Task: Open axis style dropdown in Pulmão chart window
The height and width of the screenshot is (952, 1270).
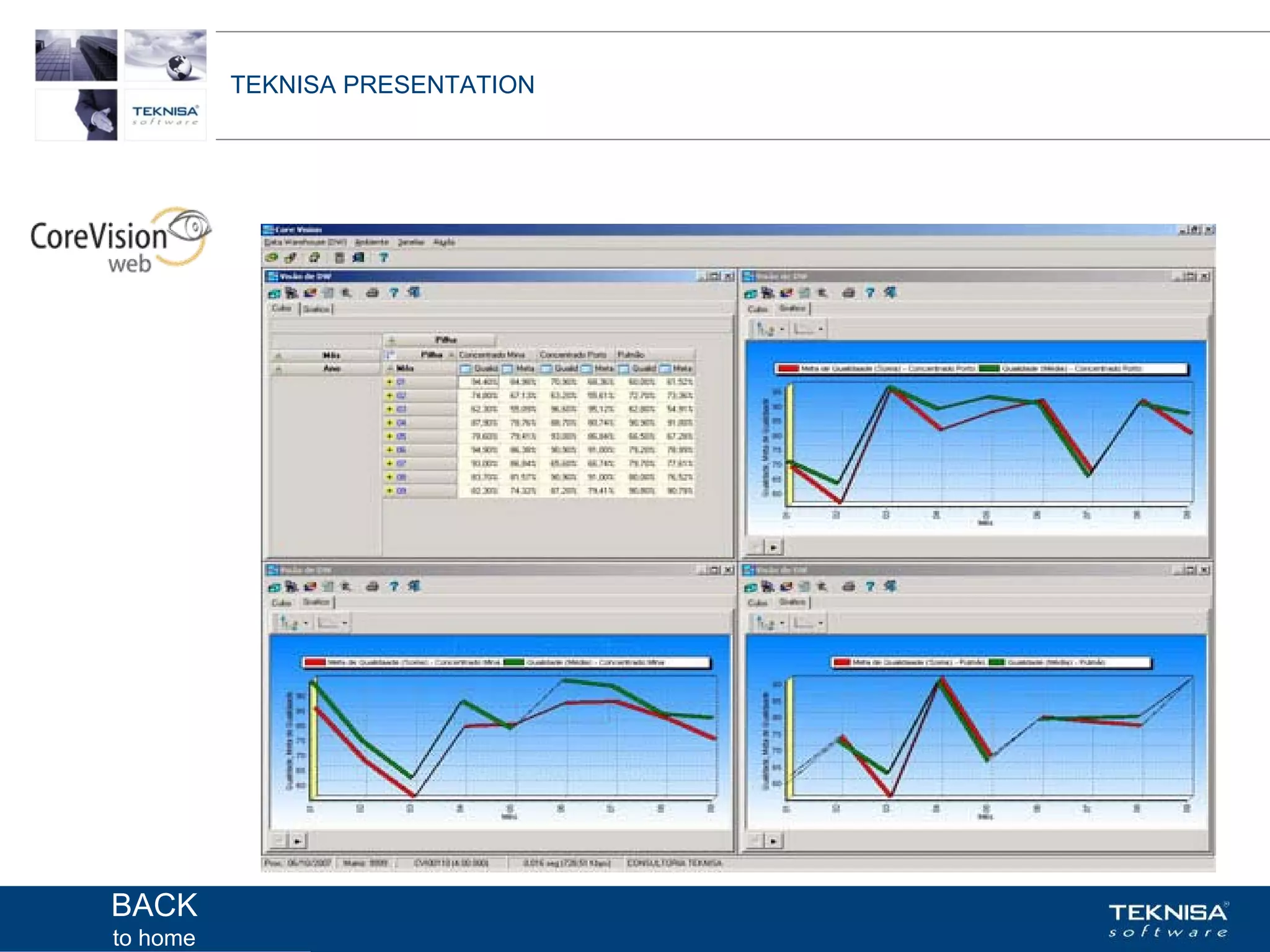Action: (820, 623)
